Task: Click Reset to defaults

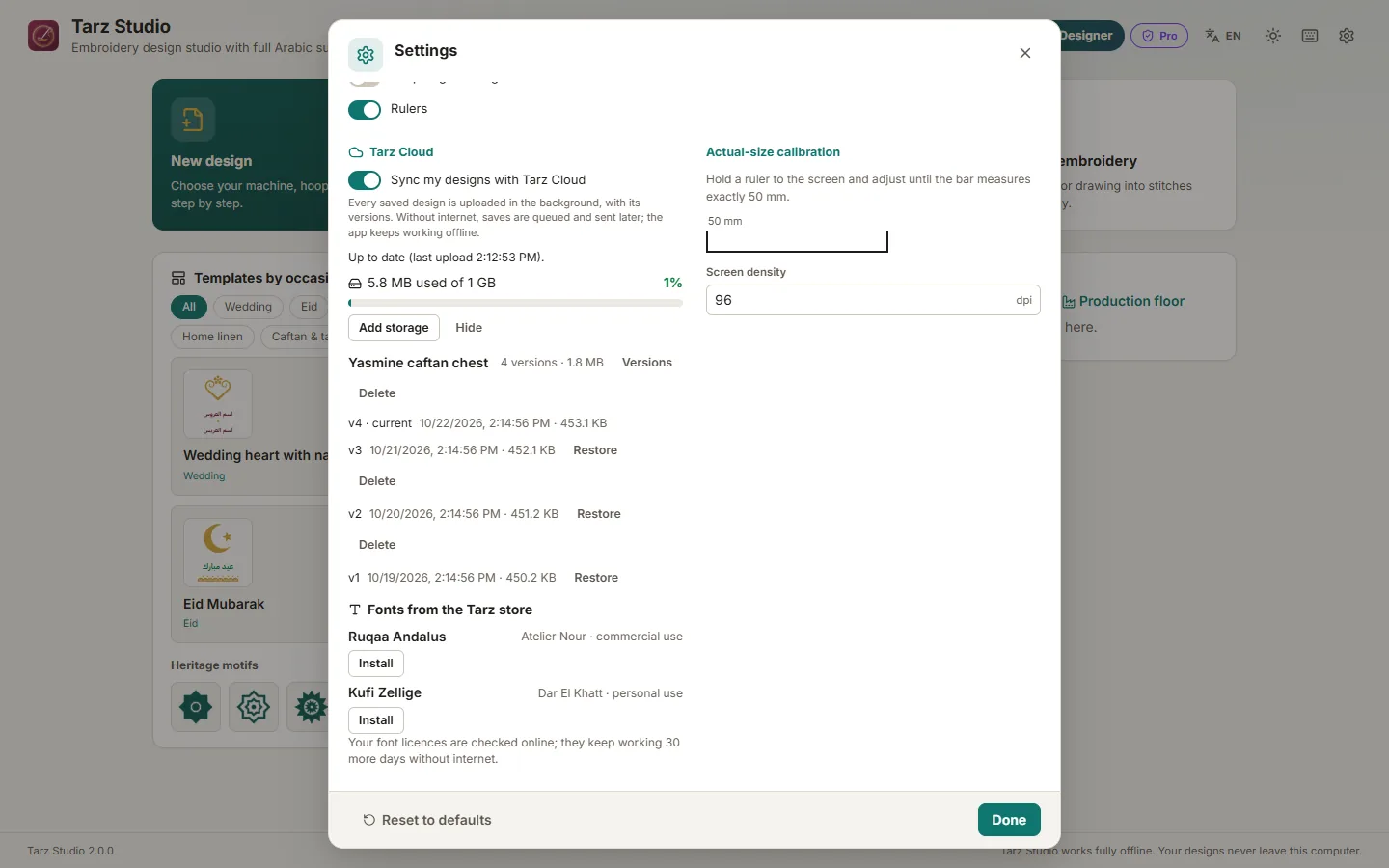Action: 426,820
